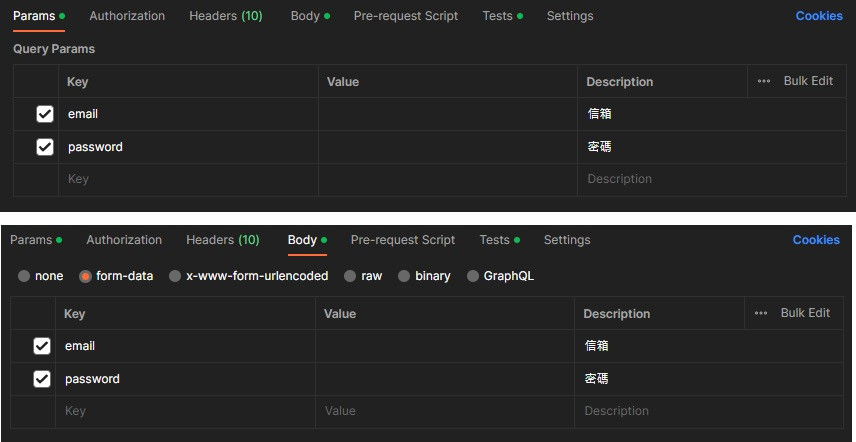Viewport: 856px width, 442px height.
Task: Uncheck the password checkbox in Query Params
Action: tap(44, 147)
